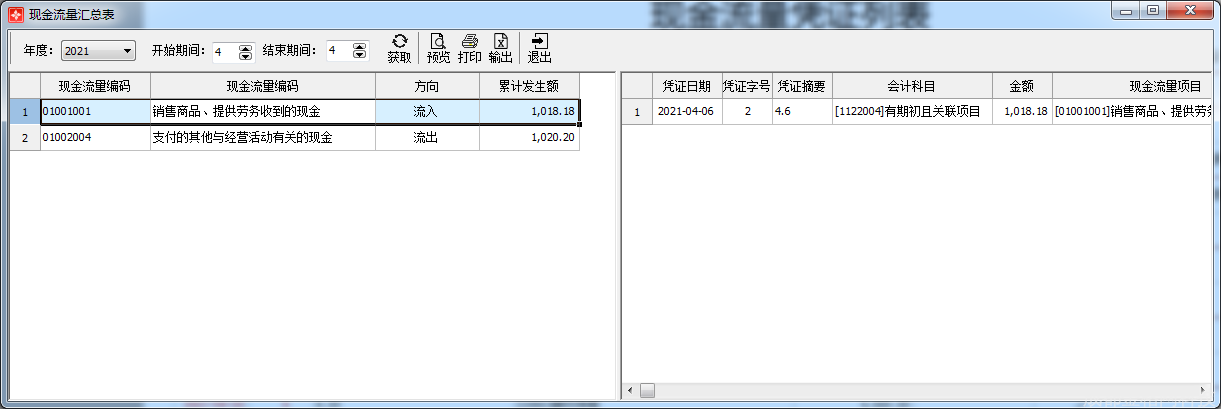This screenshot has height=409, width=1221.
Task: Click the 会计科目 column header
Action: [x=911, y=86]
